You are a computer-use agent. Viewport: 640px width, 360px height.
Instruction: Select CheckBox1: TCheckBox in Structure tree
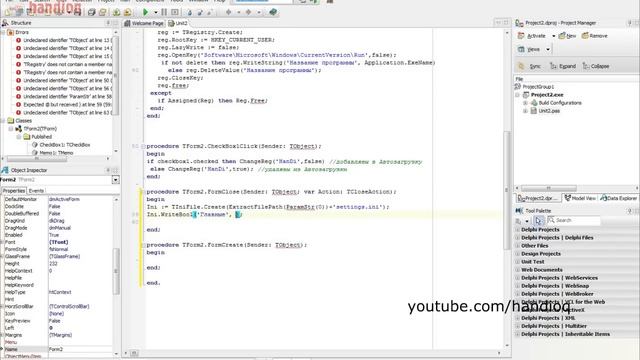pyautogui.click(x=64, y=144)
